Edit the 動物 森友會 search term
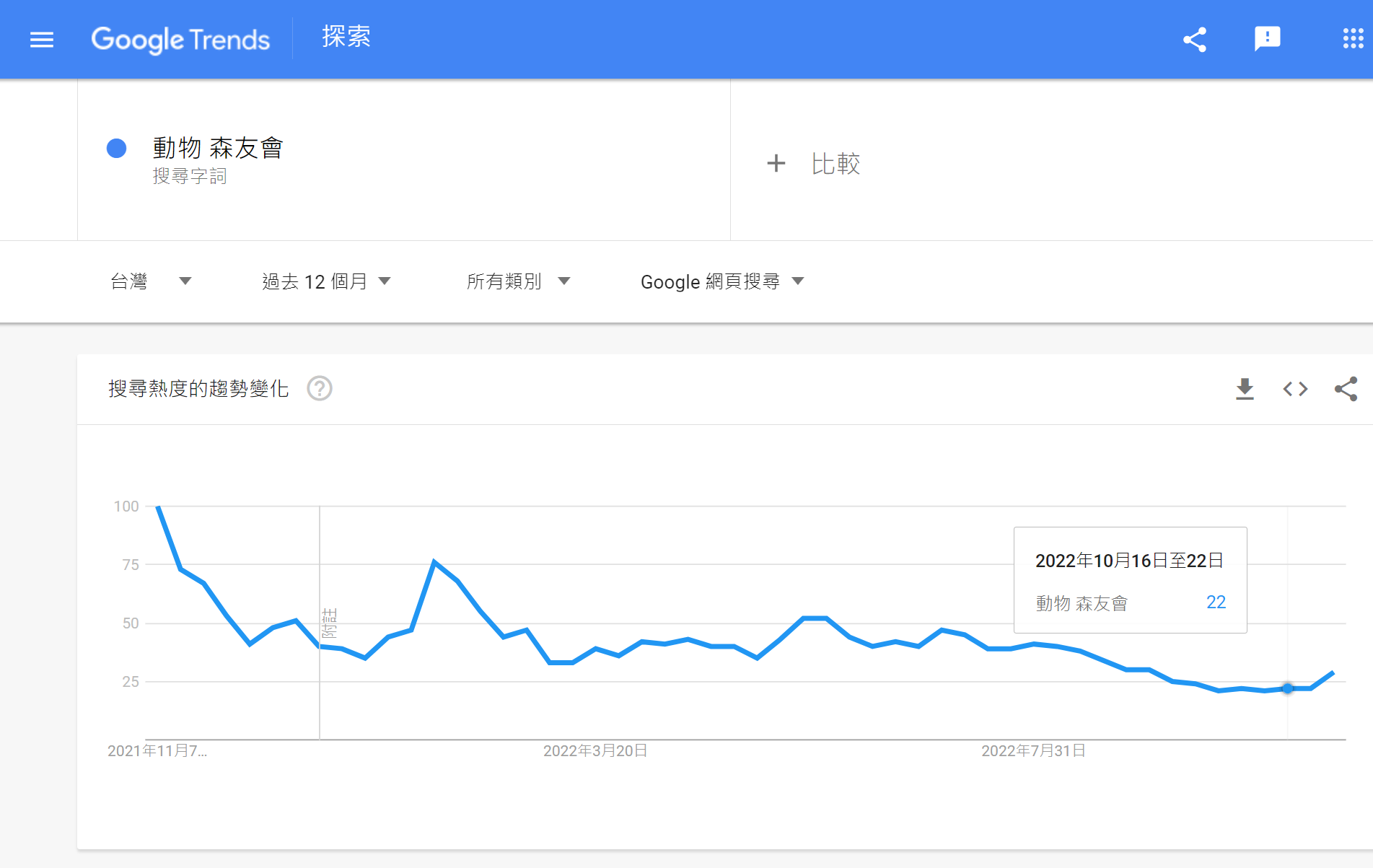 [x=217, y=148]
